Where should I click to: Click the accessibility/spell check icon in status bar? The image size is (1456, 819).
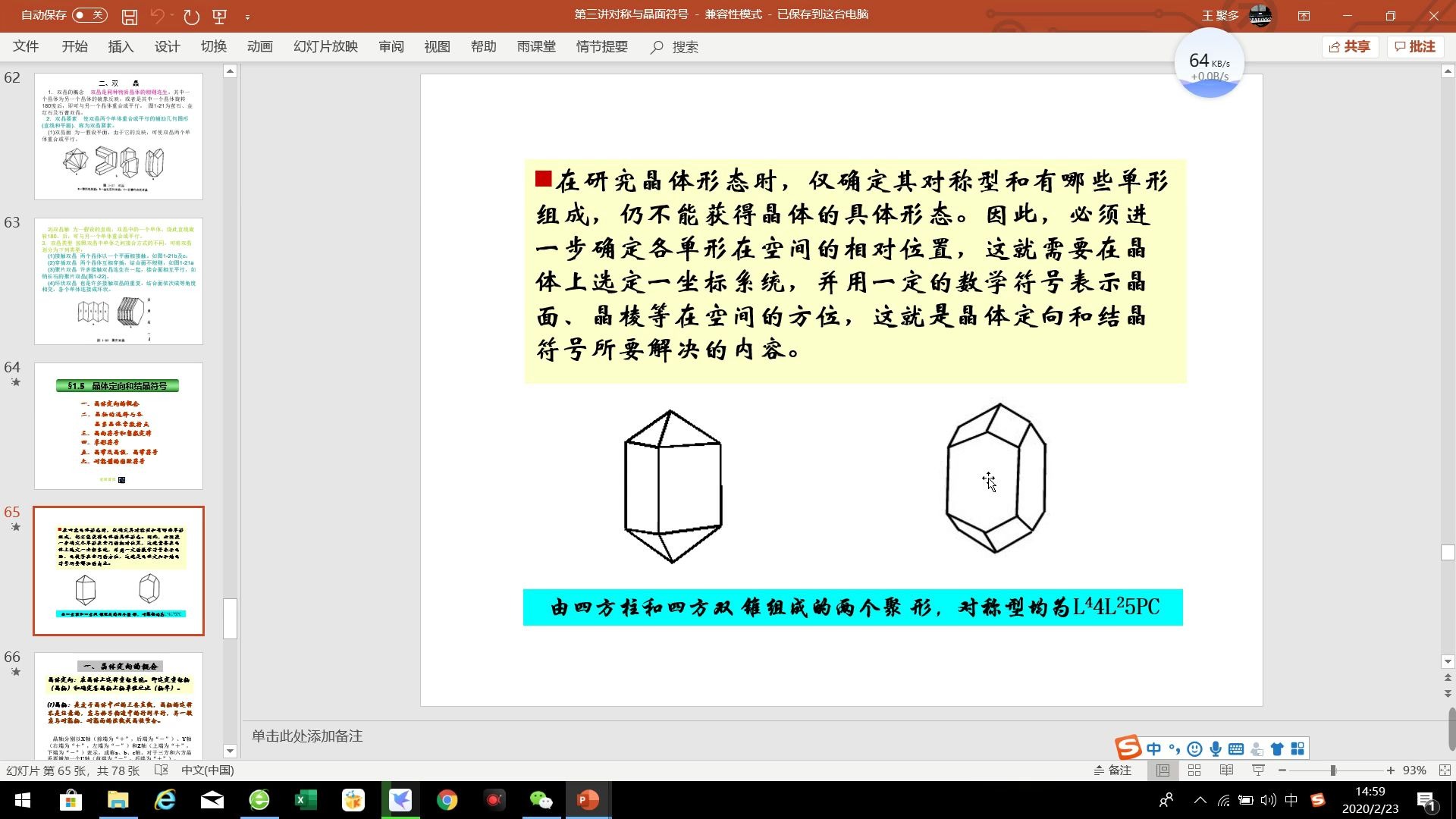point(161,770)
